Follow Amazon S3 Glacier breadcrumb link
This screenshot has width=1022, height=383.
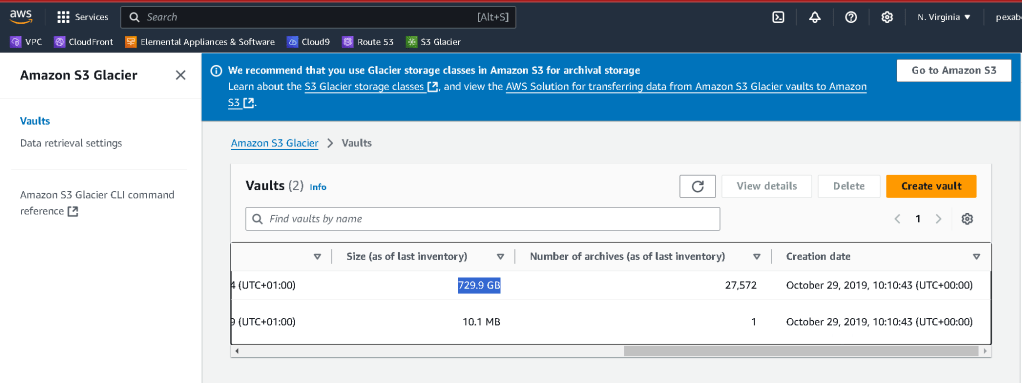click(x=274, y=143)
